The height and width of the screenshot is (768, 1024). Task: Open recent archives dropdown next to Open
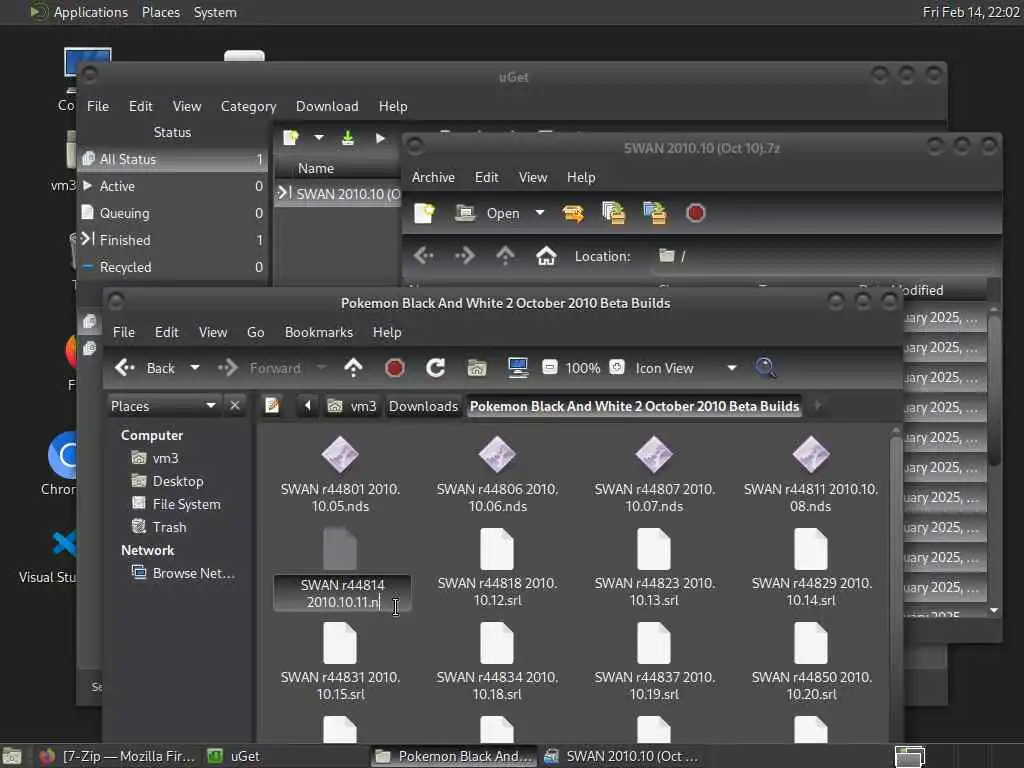point(539,214)
